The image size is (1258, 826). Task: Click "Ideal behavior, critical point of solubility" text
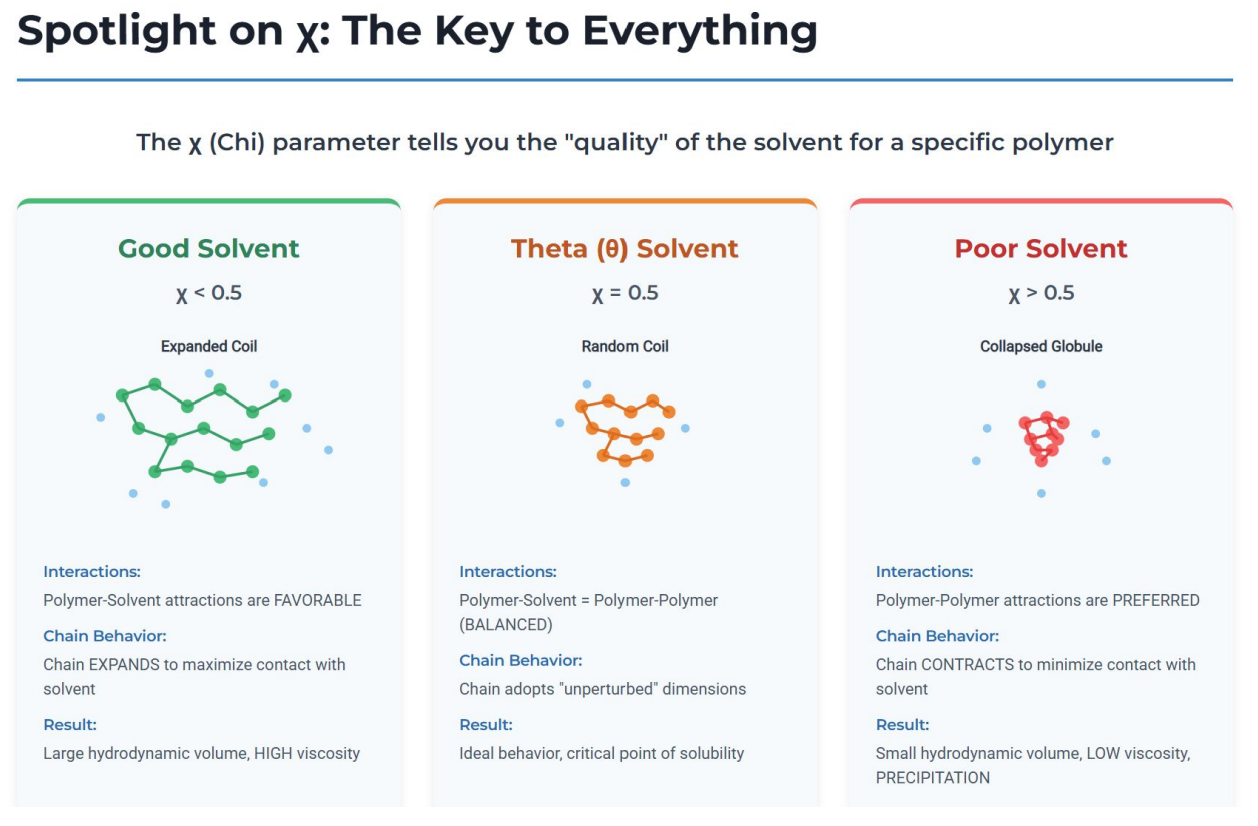pyautogui.click(x=601, y=754)
